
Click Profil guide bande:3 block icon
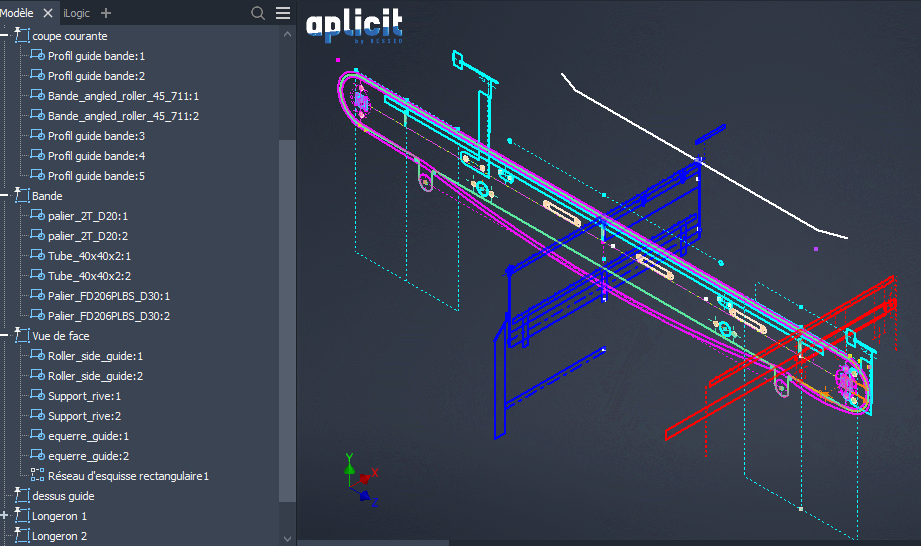point(38,135)
